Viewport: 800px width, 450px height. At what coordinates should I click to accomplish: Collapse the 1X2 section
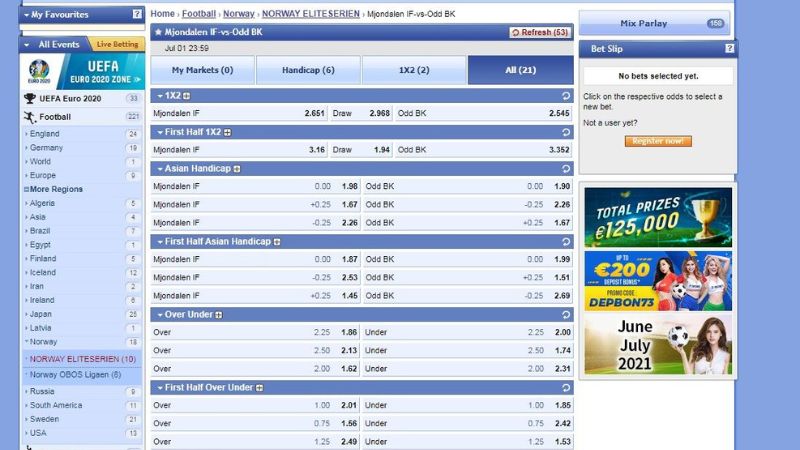coord(160,96)
